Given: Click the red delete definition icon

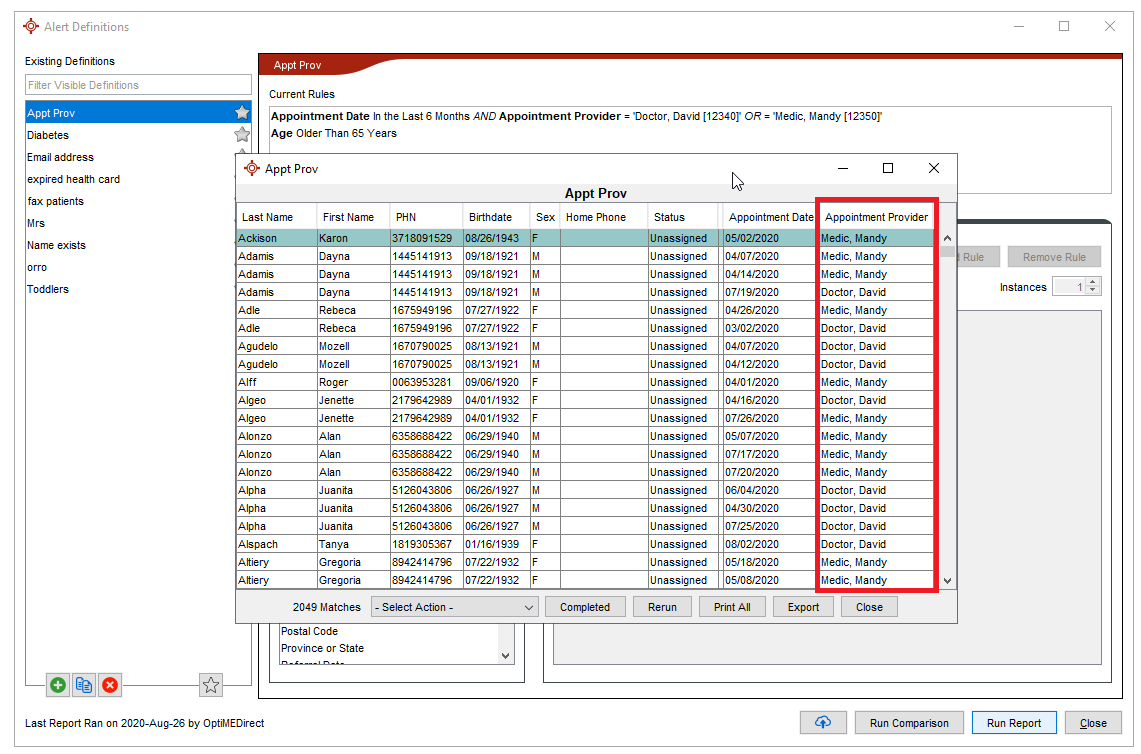Looking at the screenshot, I should (110, 685).
